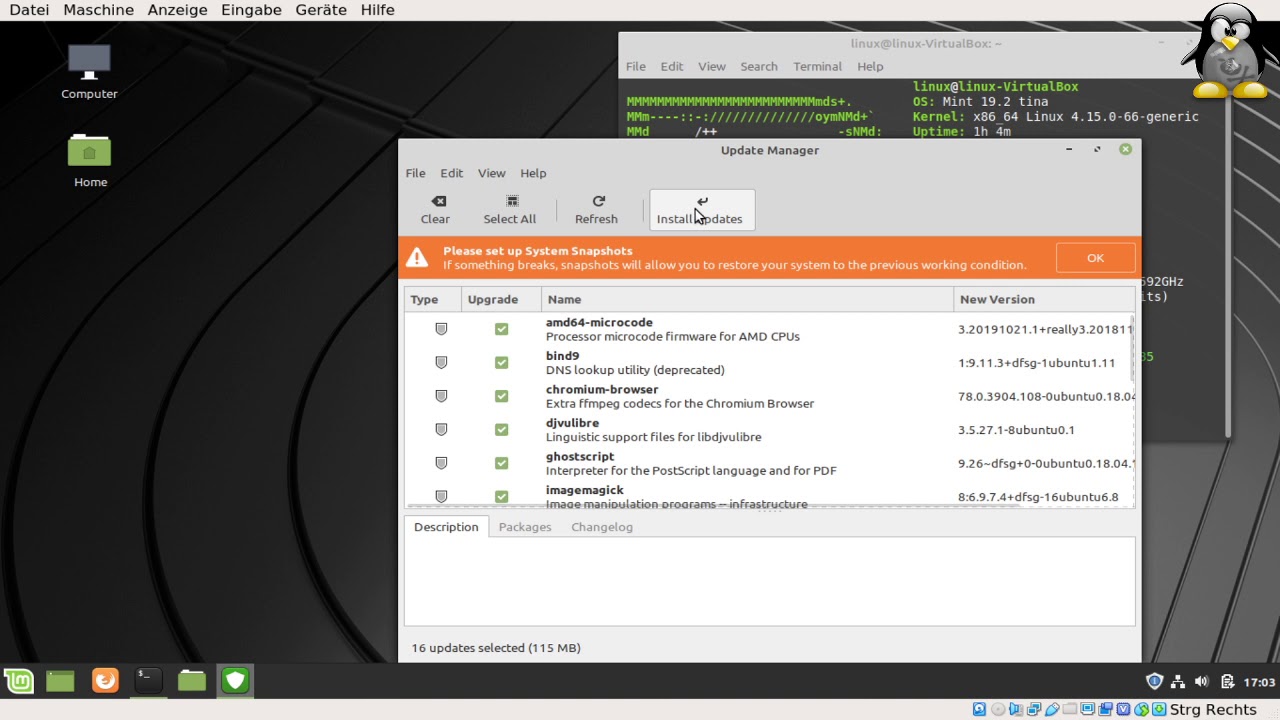Click the network tray icon
The image size is (1280, 720).
pos(1178,682)
